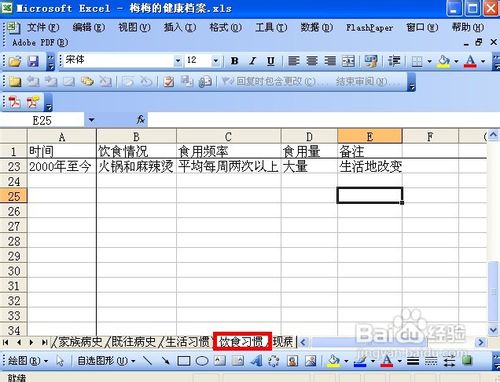Click the Name Box showing E25
Viewport: 500px width, 382px height.
pos(42,120)
